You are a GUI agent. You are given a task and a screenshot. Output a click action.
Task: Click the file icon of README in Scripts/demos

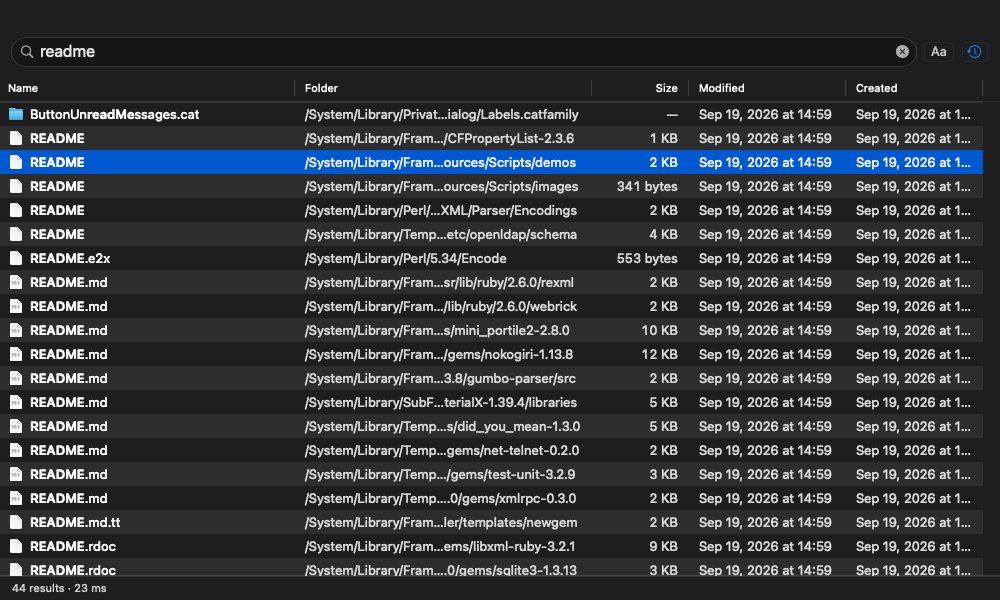(x=16, y=163)
